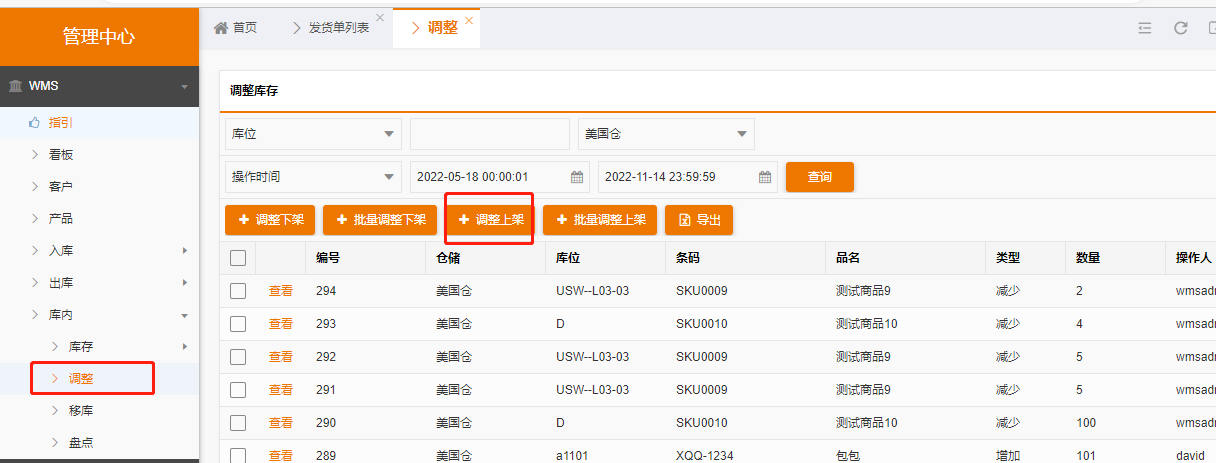Close the 发货单列表 tab
Viewport: 1216px width, 463px height.
(x=380, y=18)
